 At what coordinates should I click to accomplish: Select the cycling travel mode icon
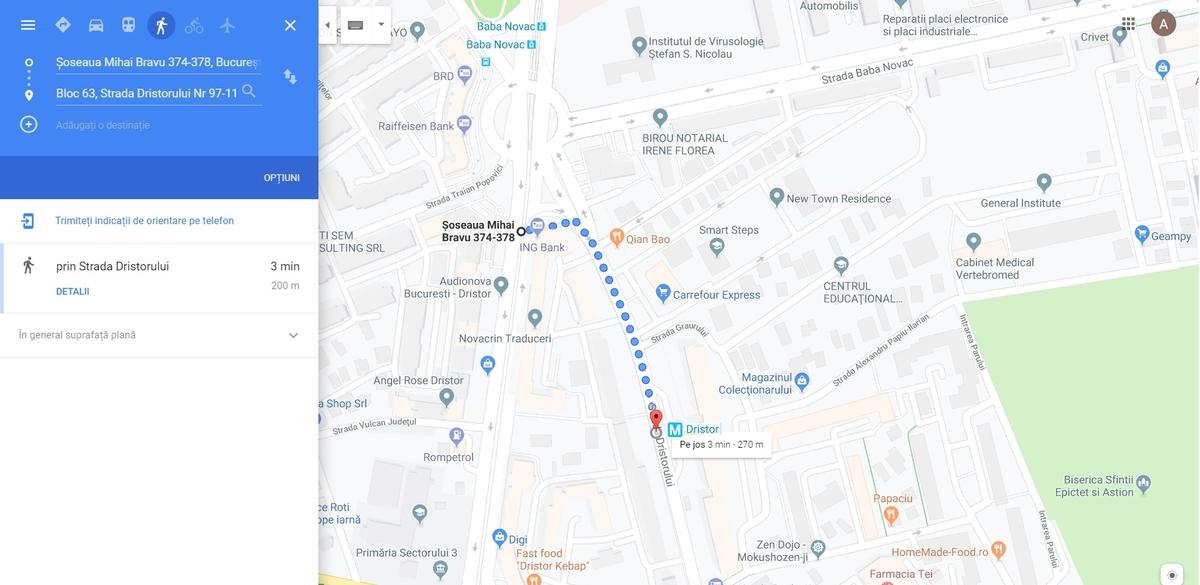click(x=194, y=25)
